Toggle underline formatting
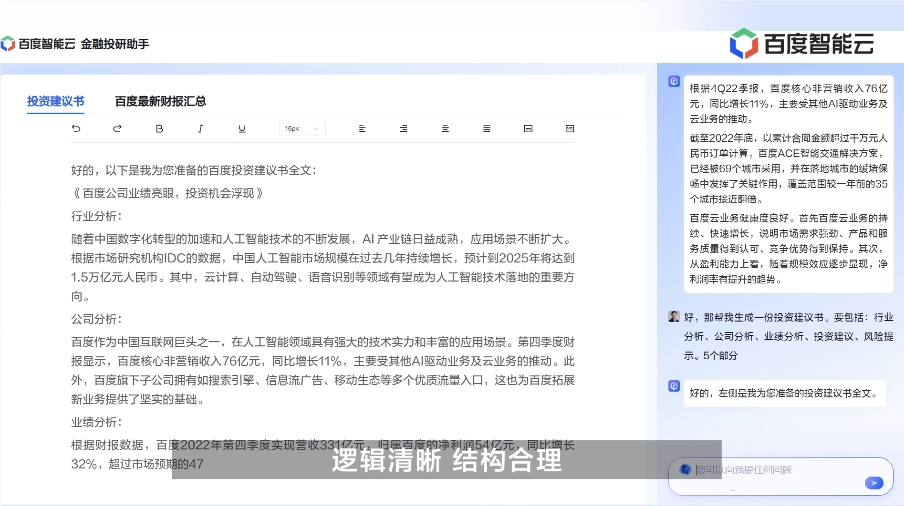The height and width of the screenshot is (506, 904). tap(242, 129)
